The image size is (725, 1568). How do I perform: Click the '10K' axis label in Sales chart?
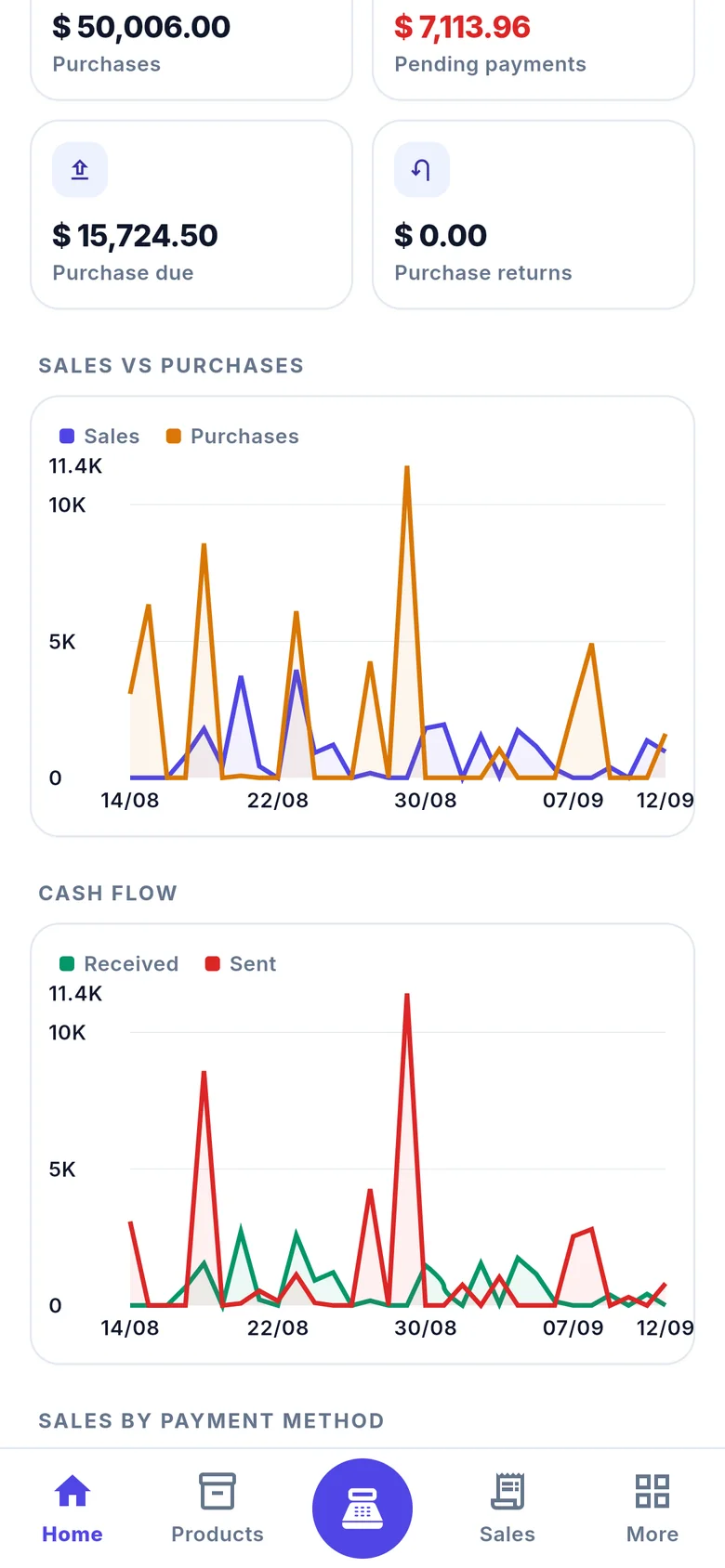[67, 505]
